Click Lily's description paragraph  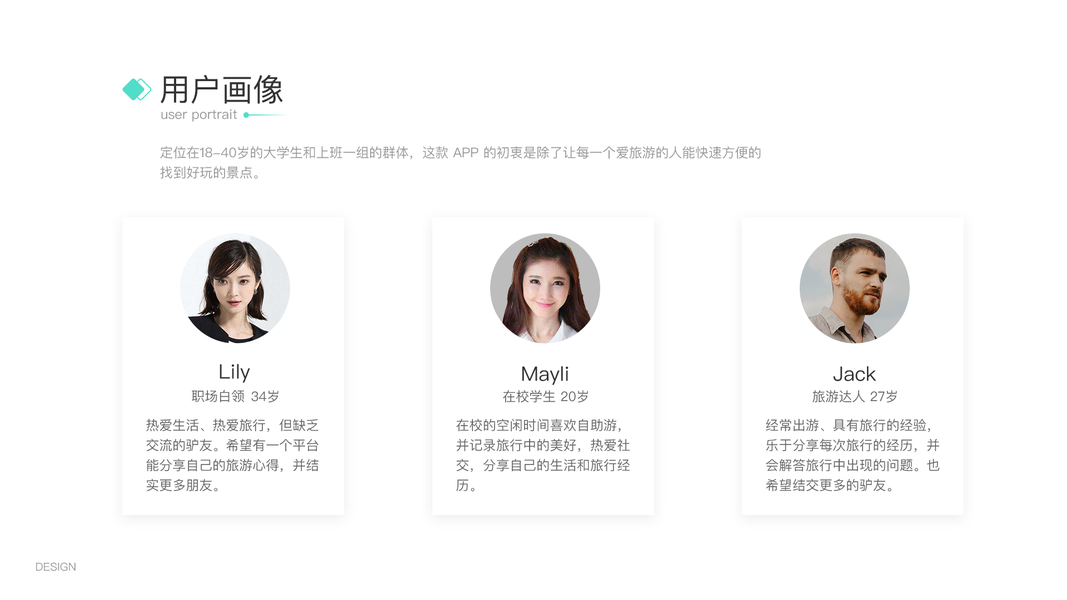coord(232,455)
